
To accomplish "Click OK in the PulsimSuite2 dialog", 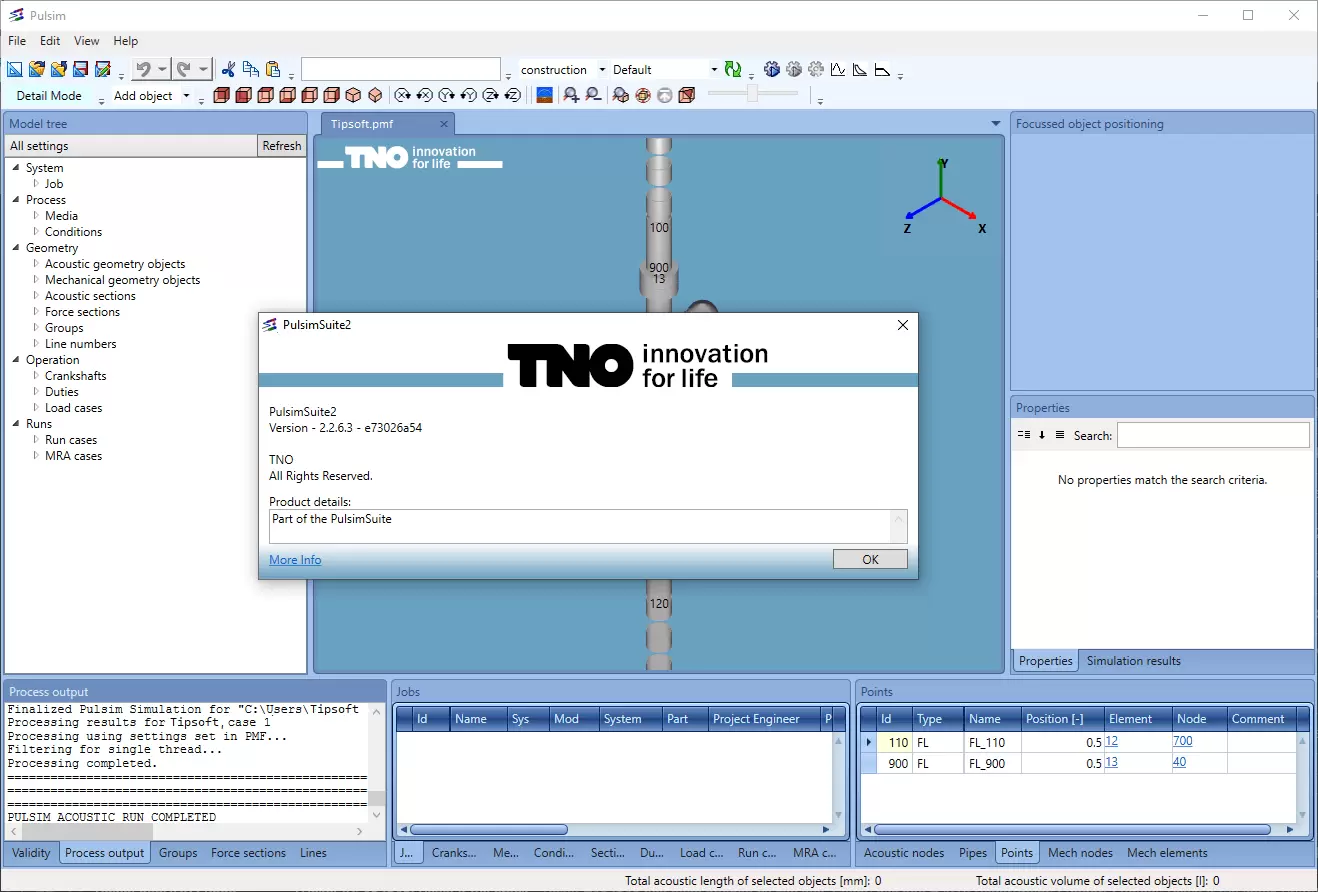I will (870, 560).
